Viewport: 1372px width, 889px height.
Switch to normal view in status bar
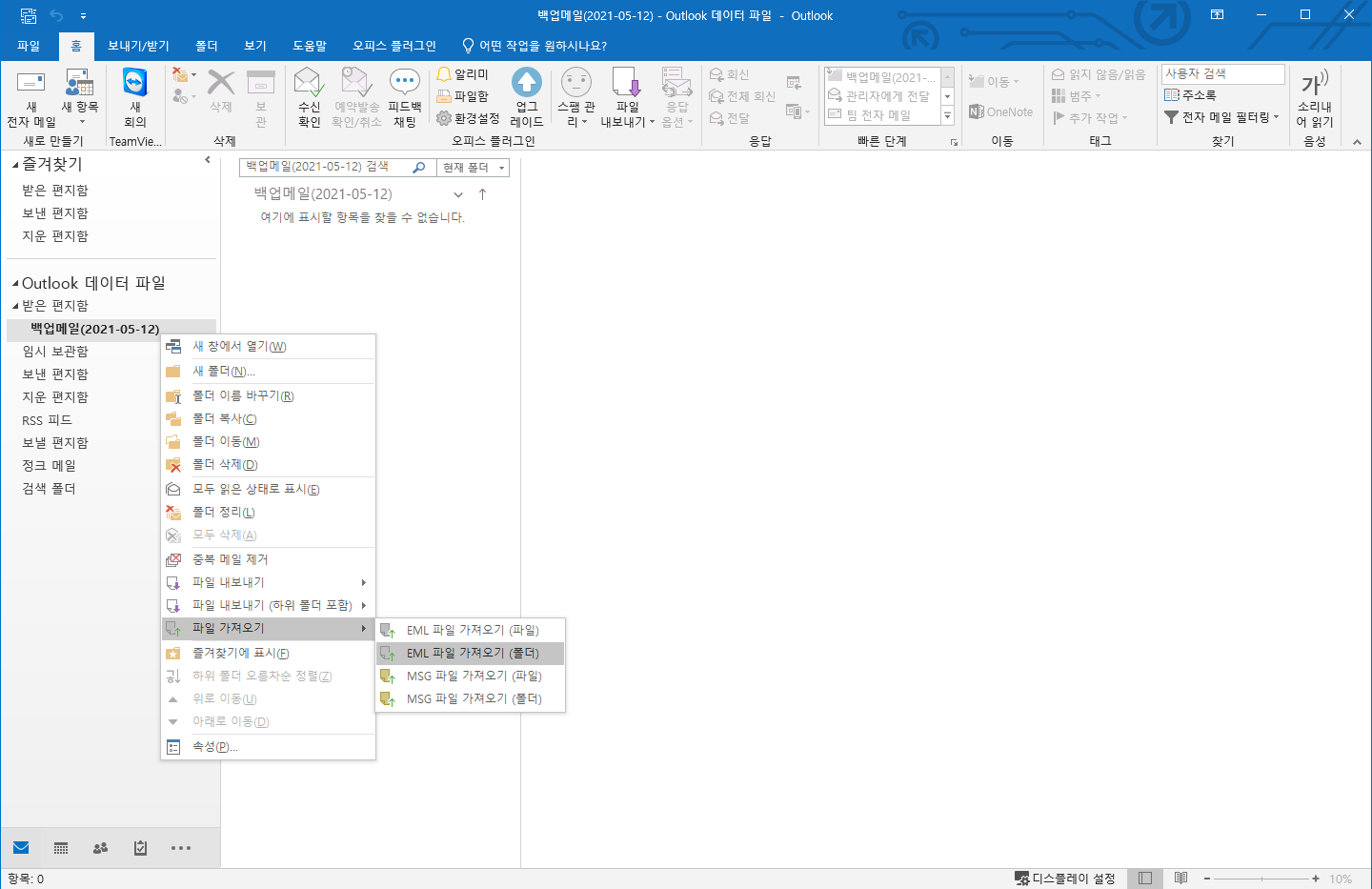[1145, 879]
